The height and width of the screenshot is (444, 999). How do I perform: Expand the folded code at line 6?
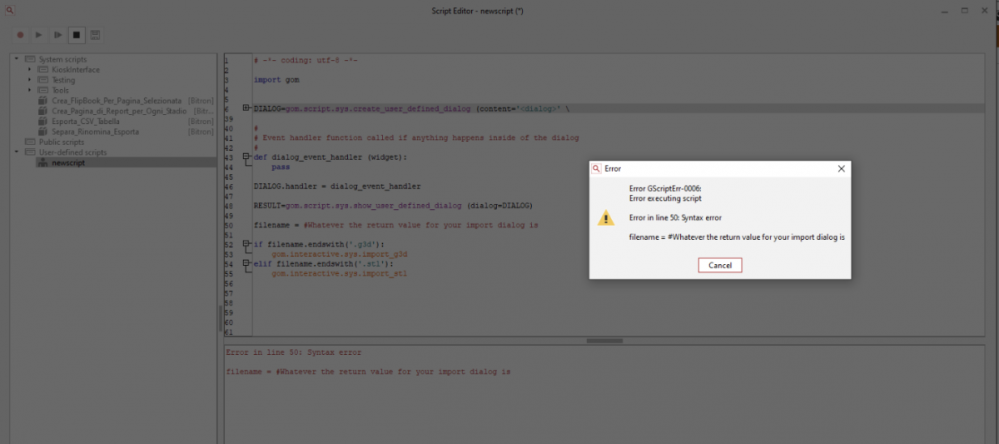[247, 108]
